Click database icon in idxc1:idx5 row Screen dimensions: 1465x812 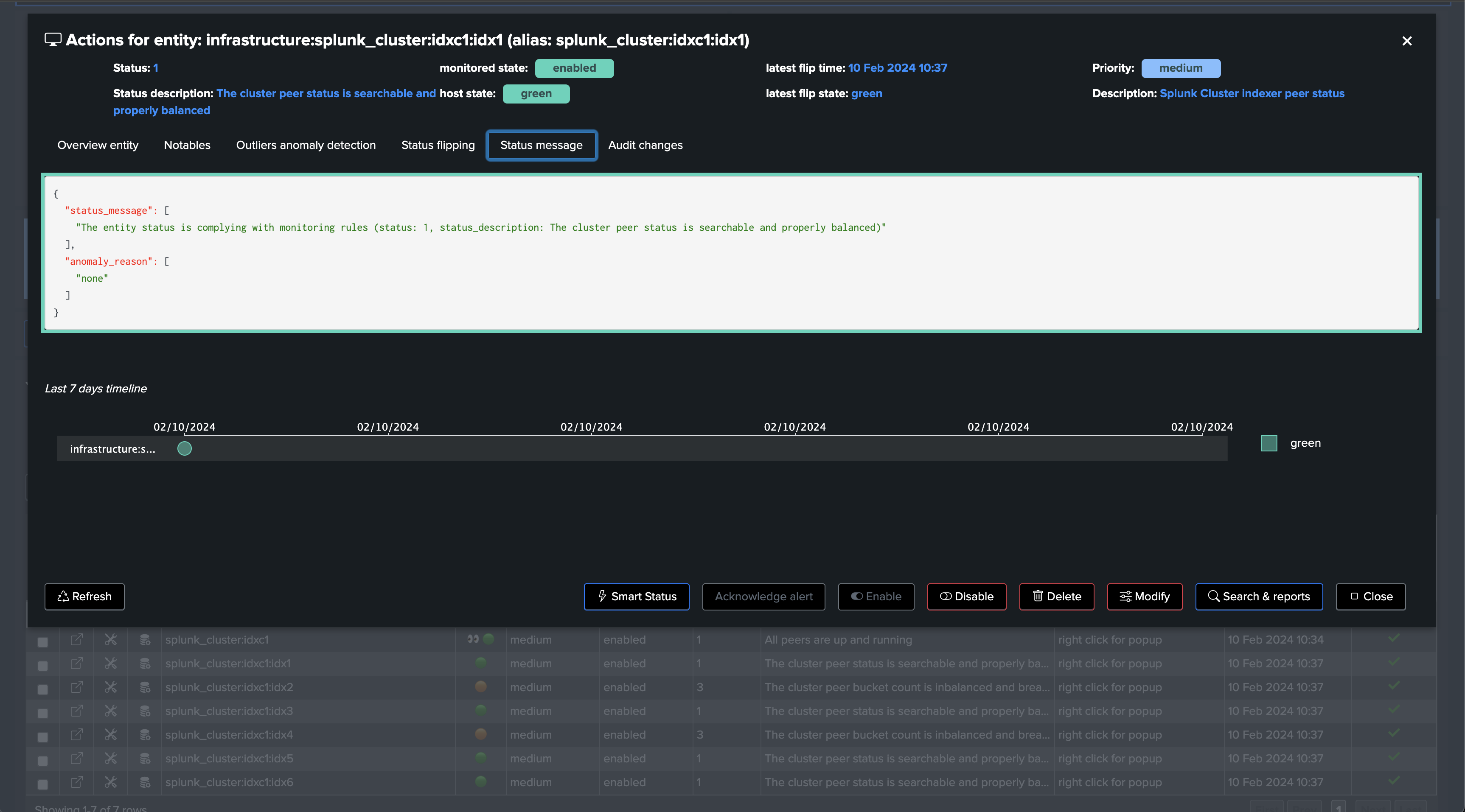pyautogui.click(x=145, y=758)
